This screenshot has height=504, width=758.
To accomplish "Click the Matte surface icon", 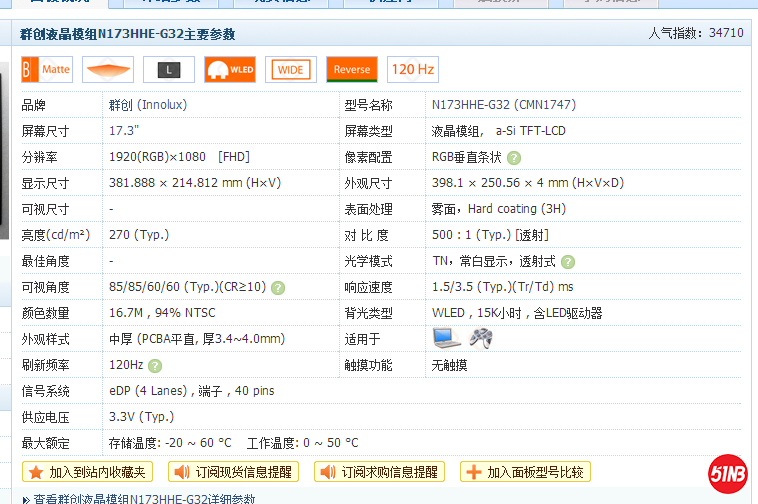I will [48, 70].
